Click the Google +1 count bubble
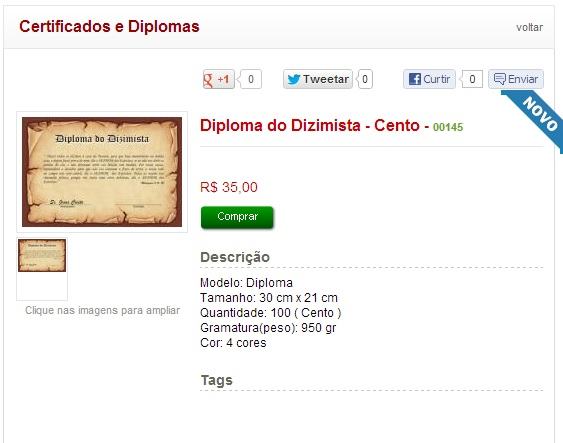Screen dimensions: 563x443 point(251,79)
